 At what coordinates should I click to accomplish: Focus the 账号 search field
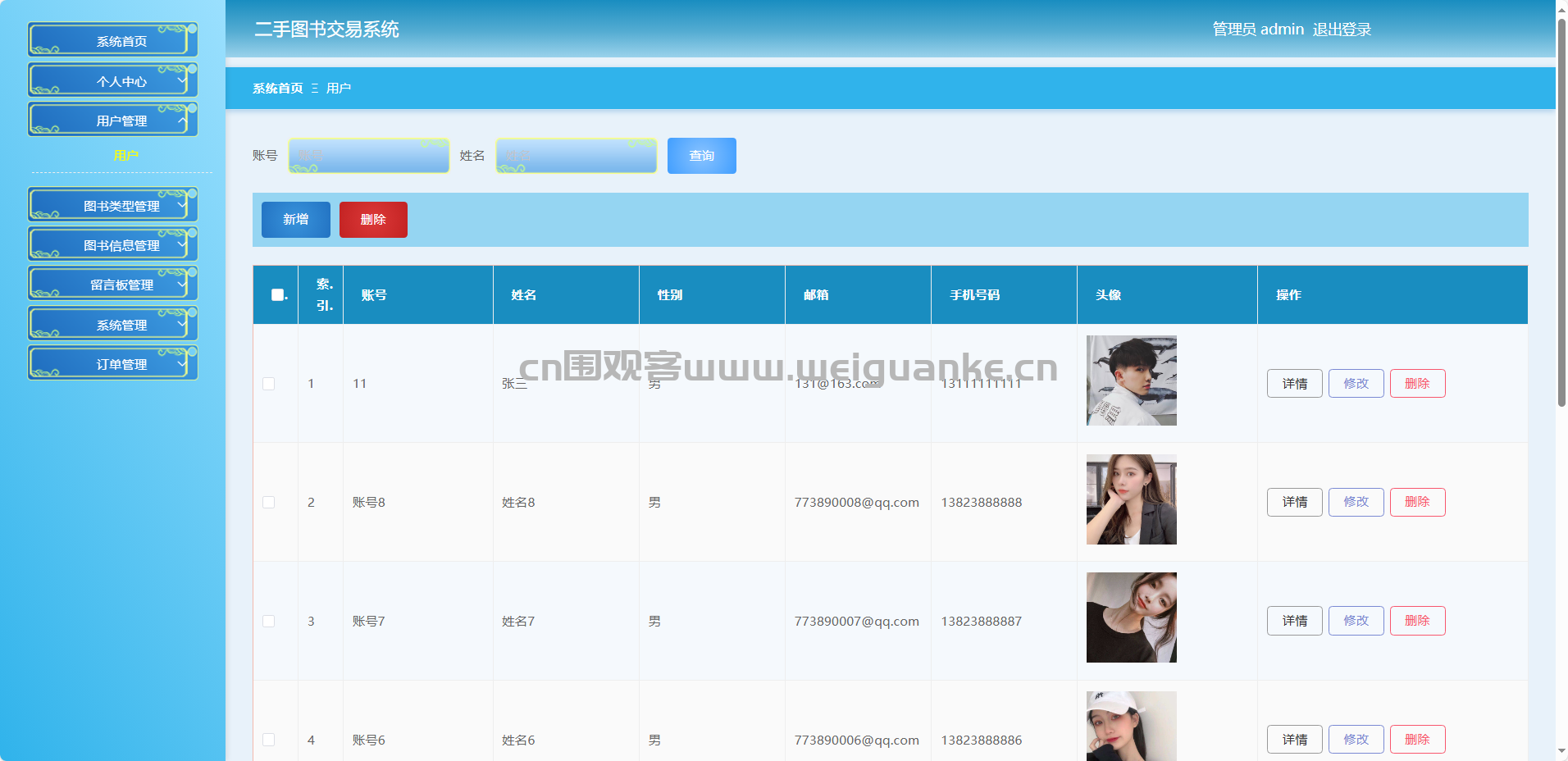[369, 156]
